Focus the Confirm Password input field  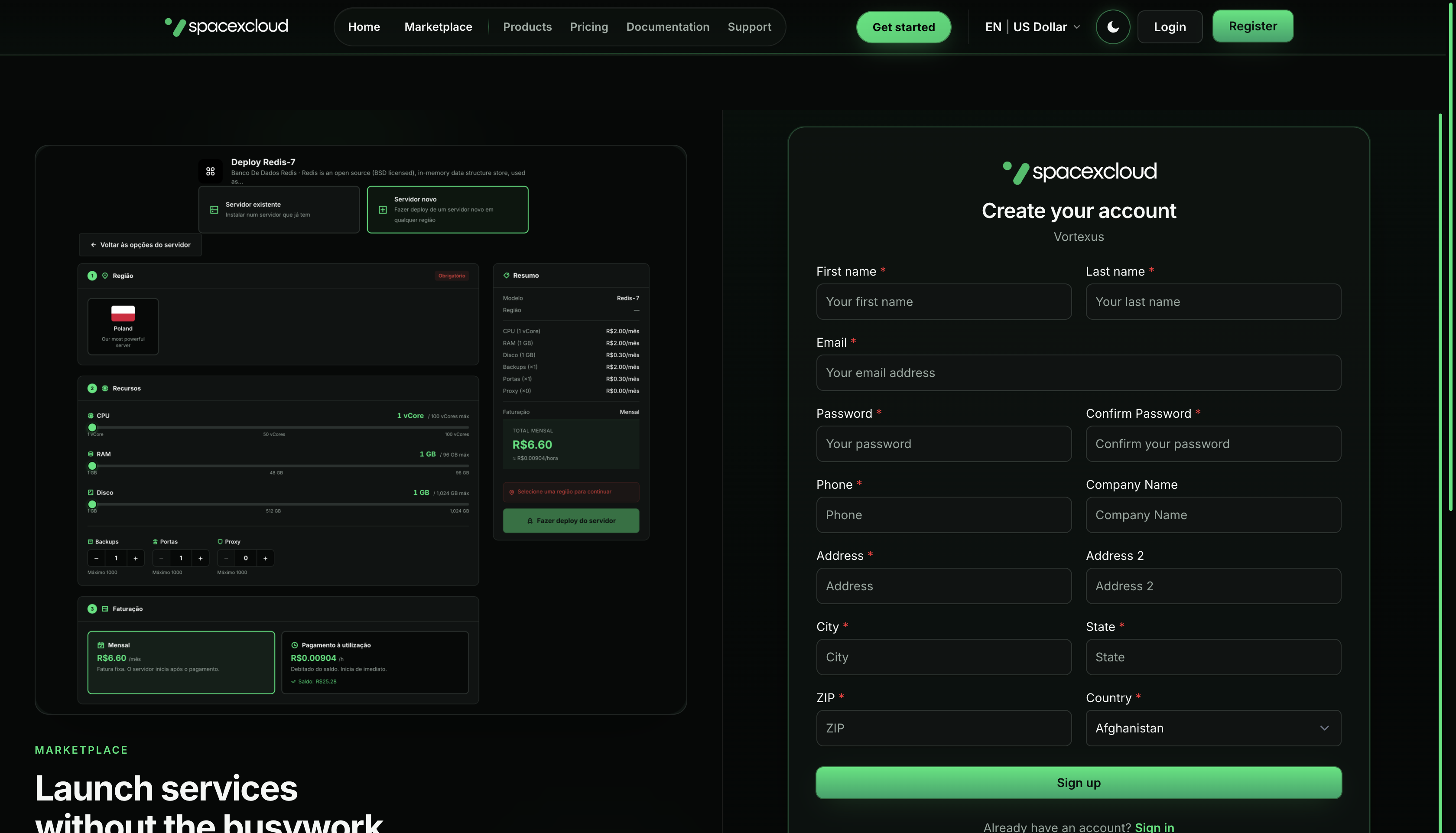tap(1213, 444)
